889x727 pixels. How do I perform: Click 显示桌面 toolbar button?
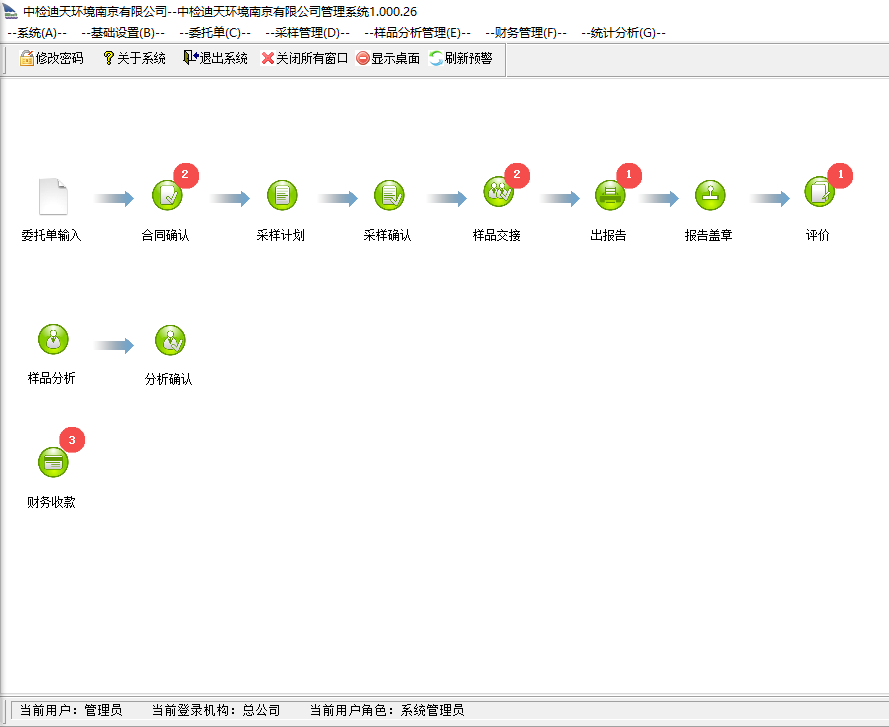pos(388,58)
